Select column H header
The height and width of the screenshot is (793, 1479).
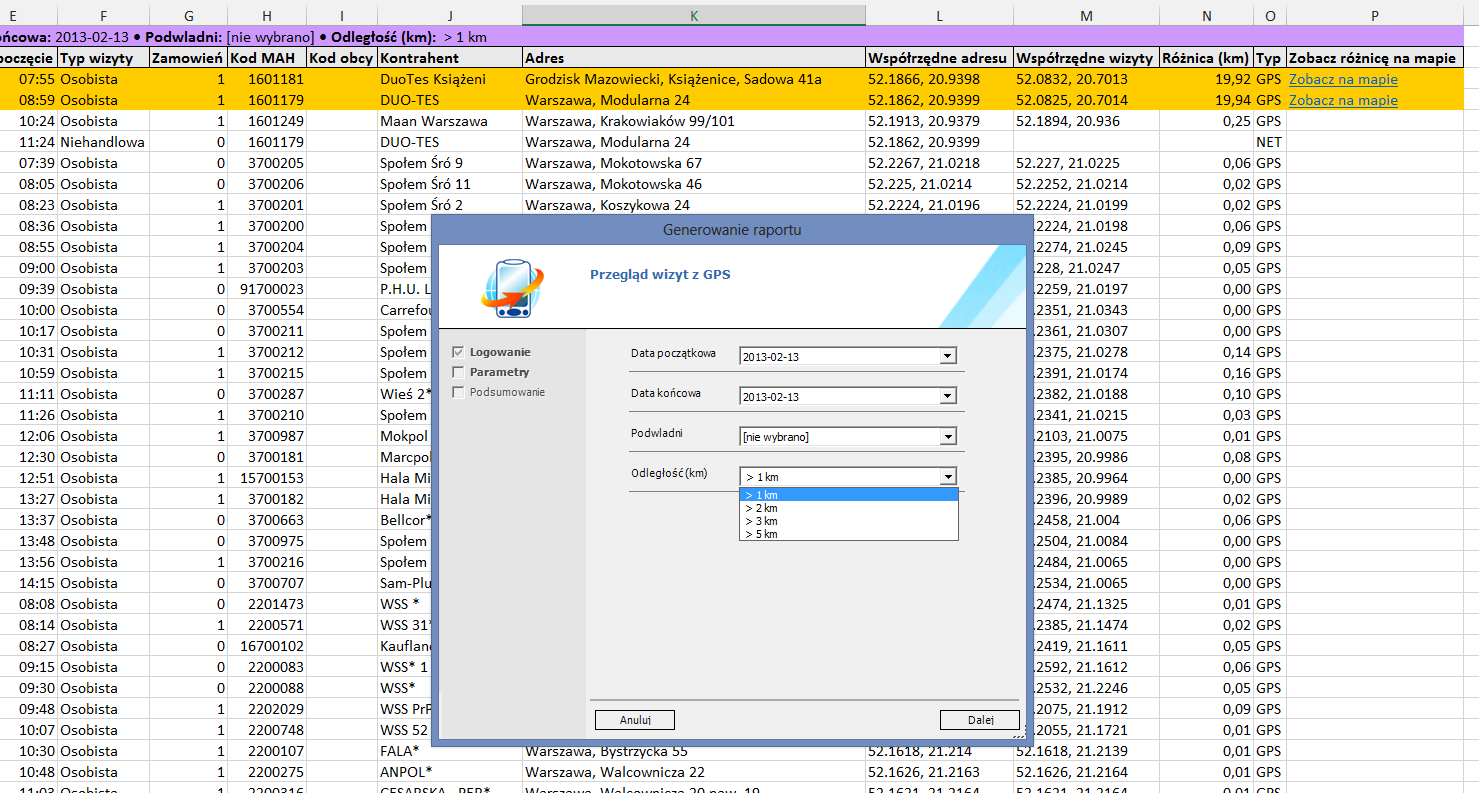[266, 16]
